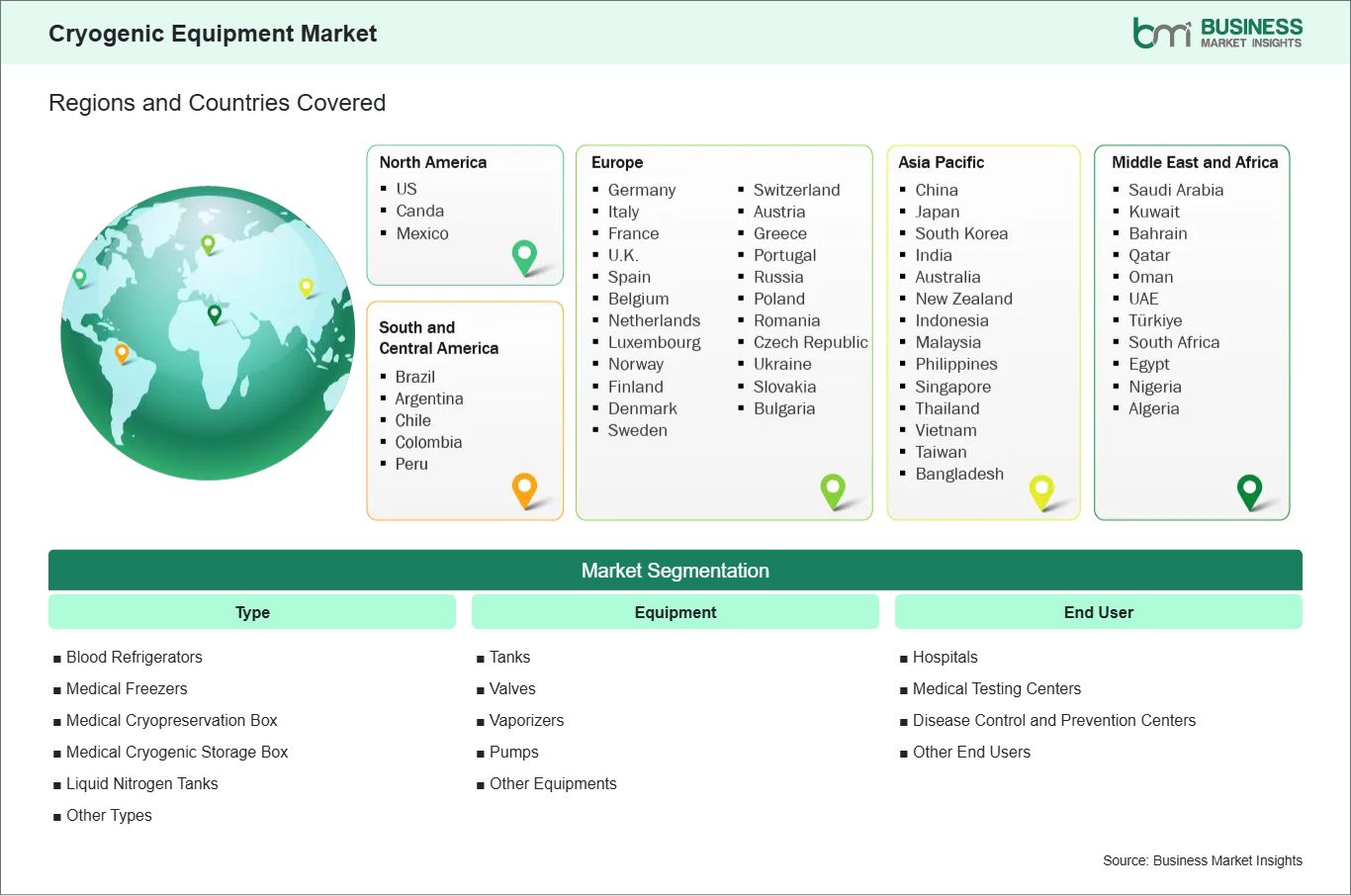Viewport: 1351px width, 896px height.
Task: Click the Cryogenic Equipment Market title
Action: [x=213, y=34]
